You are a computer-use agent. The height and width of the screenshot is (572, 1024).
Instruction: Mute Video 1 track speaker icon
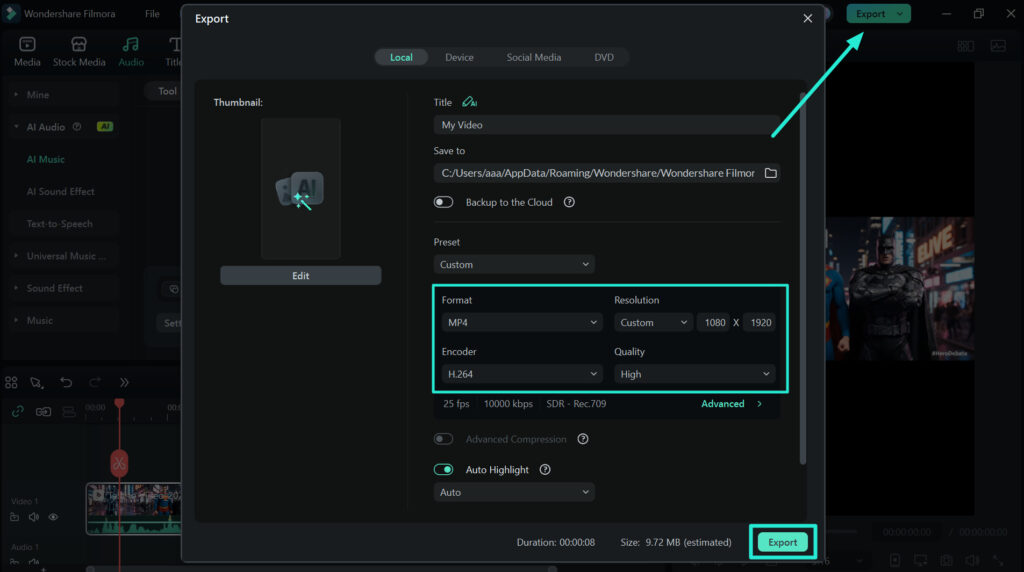click(x=34, y=517)
